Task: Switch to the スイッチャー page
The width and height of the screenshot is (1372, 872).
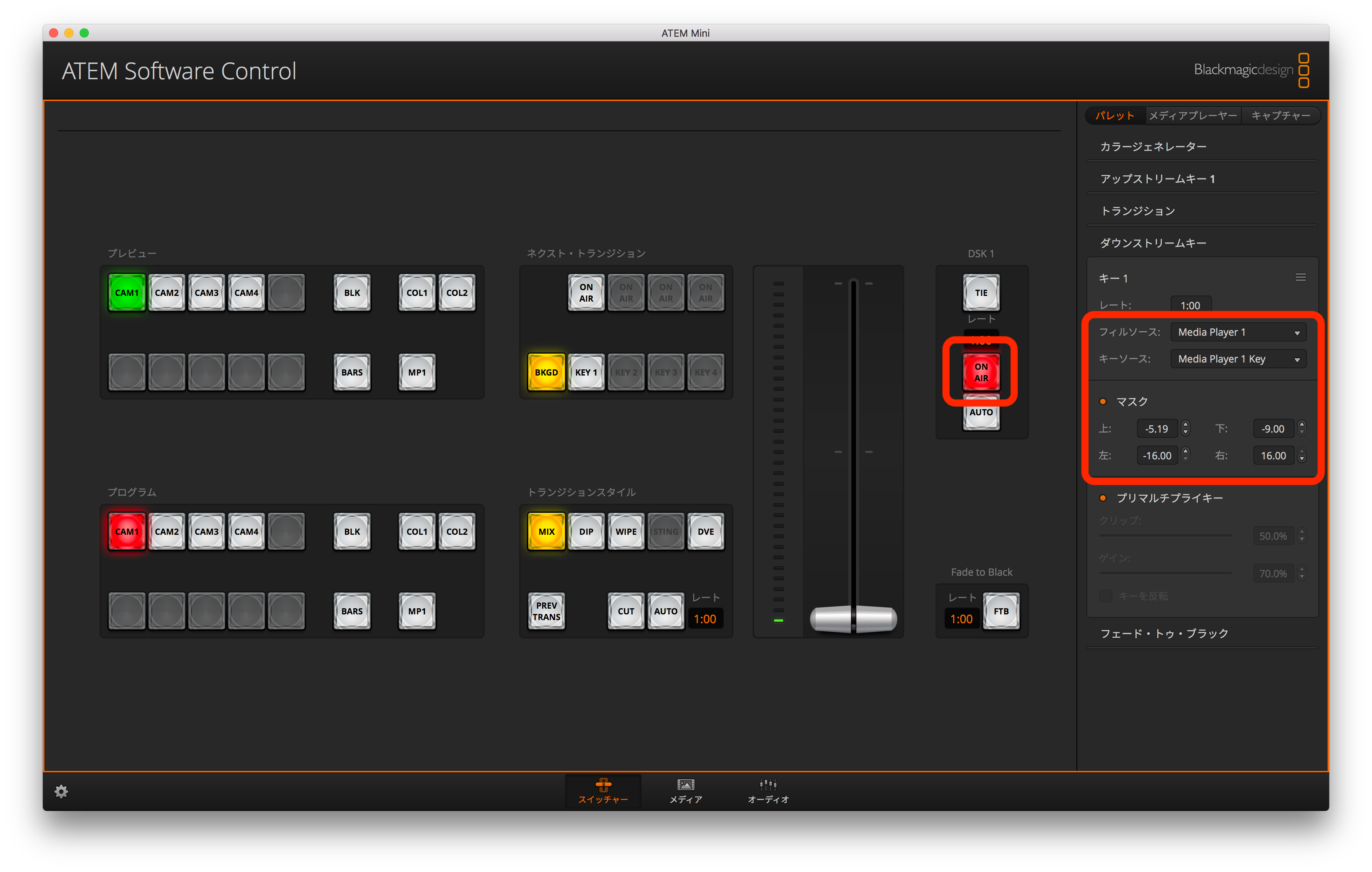Action: pos(603,790)
